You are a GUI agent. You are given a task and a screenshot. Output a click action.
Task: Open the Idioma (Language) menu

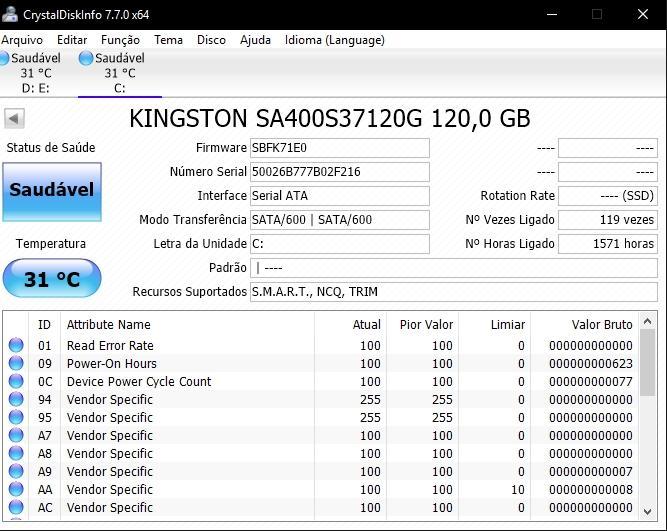point(335,40)
